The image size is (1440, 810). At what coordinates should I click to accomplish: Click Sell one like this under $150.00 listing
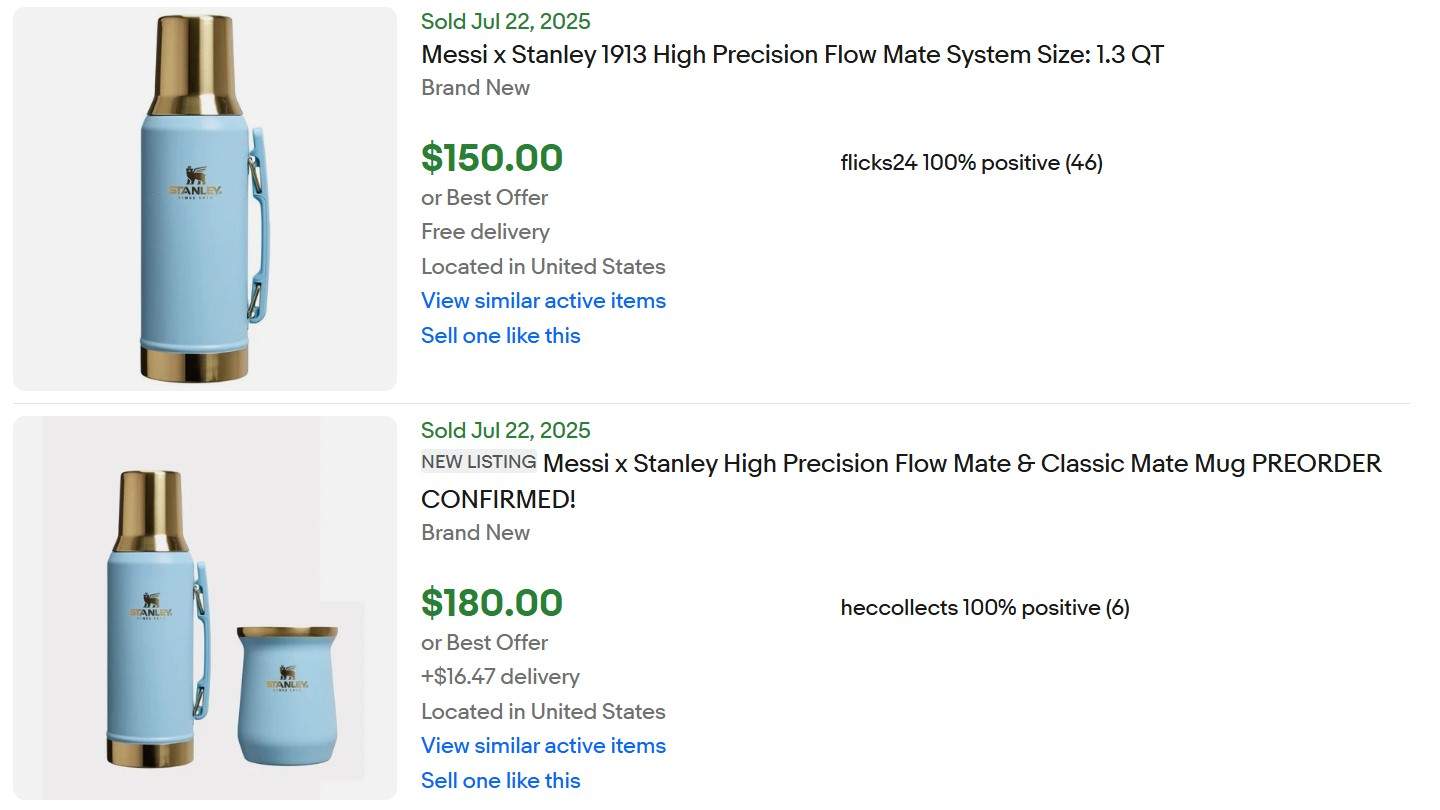pyautogui.click(x=501, y=336)
